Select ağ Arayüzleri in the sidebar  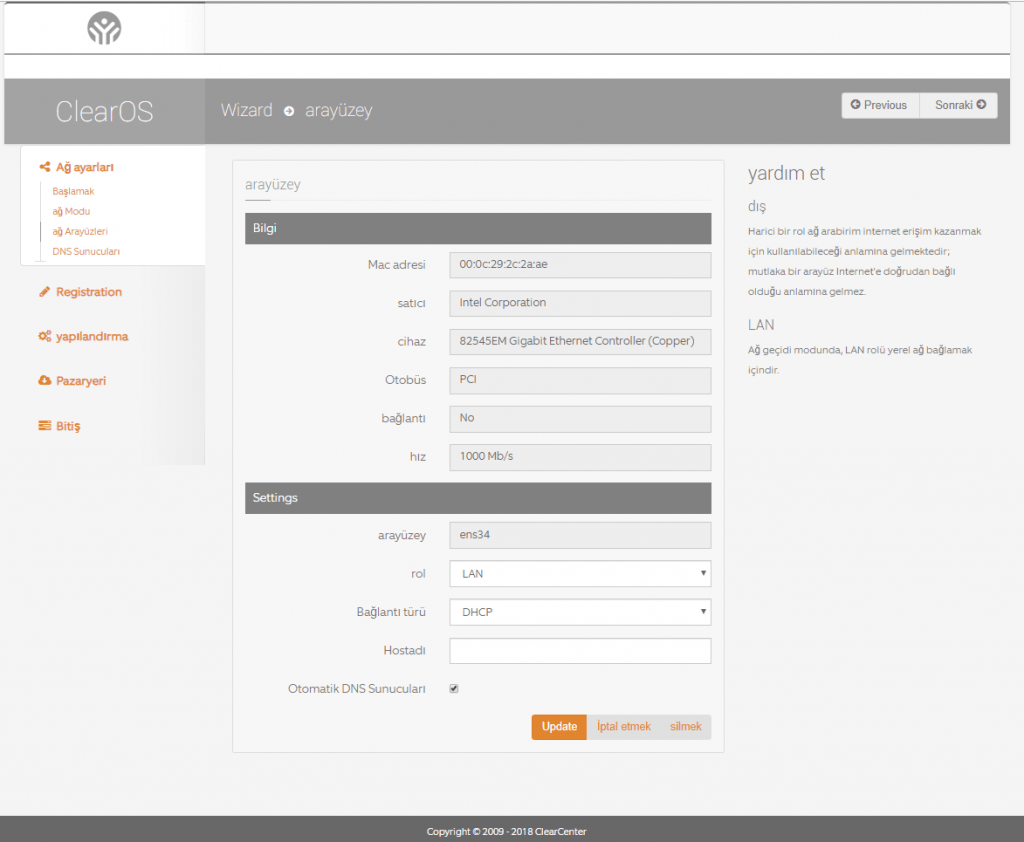tap(80, 231)
